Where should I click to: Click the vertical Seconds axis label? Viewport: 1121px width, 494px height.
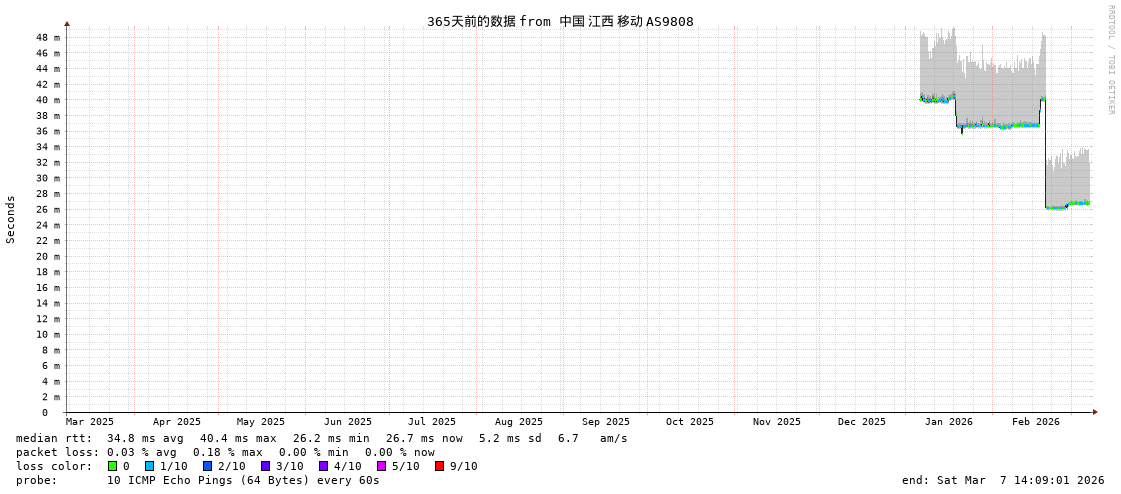coord(11,219)
